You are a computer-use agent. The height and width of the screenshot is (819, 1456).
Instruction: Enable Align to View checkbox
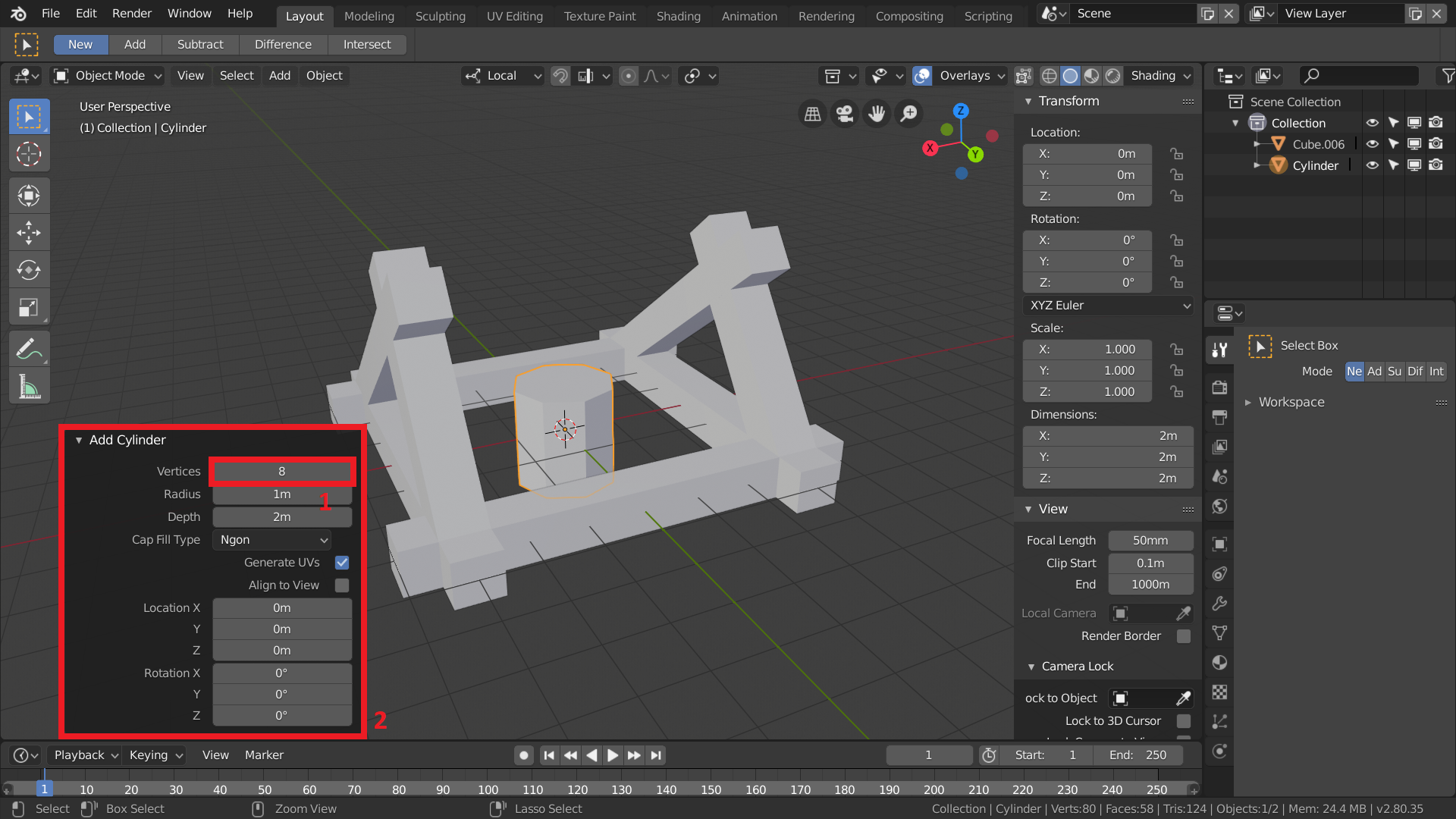pos(342,585)
